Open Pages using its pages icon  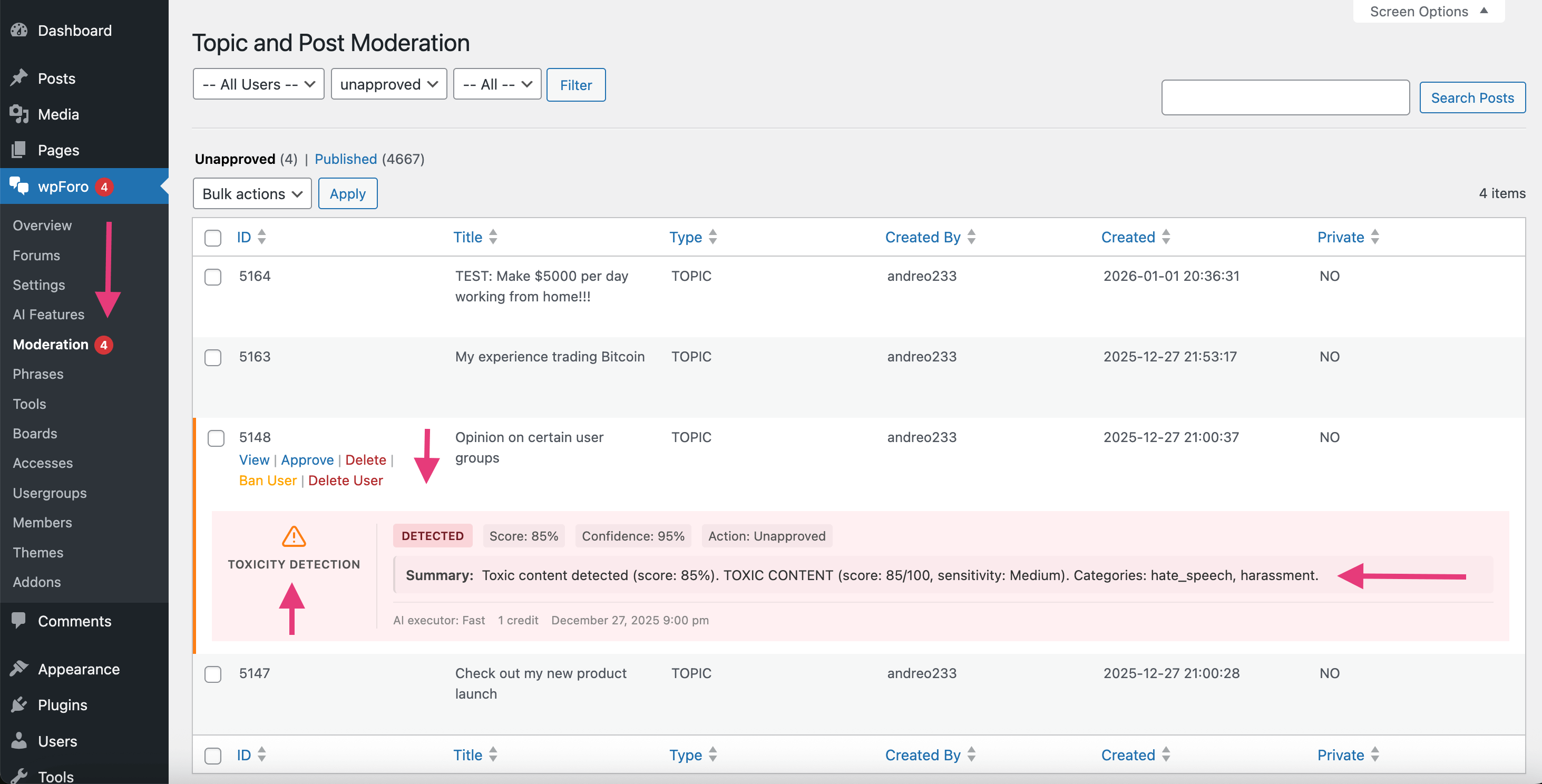pos(19,150)
